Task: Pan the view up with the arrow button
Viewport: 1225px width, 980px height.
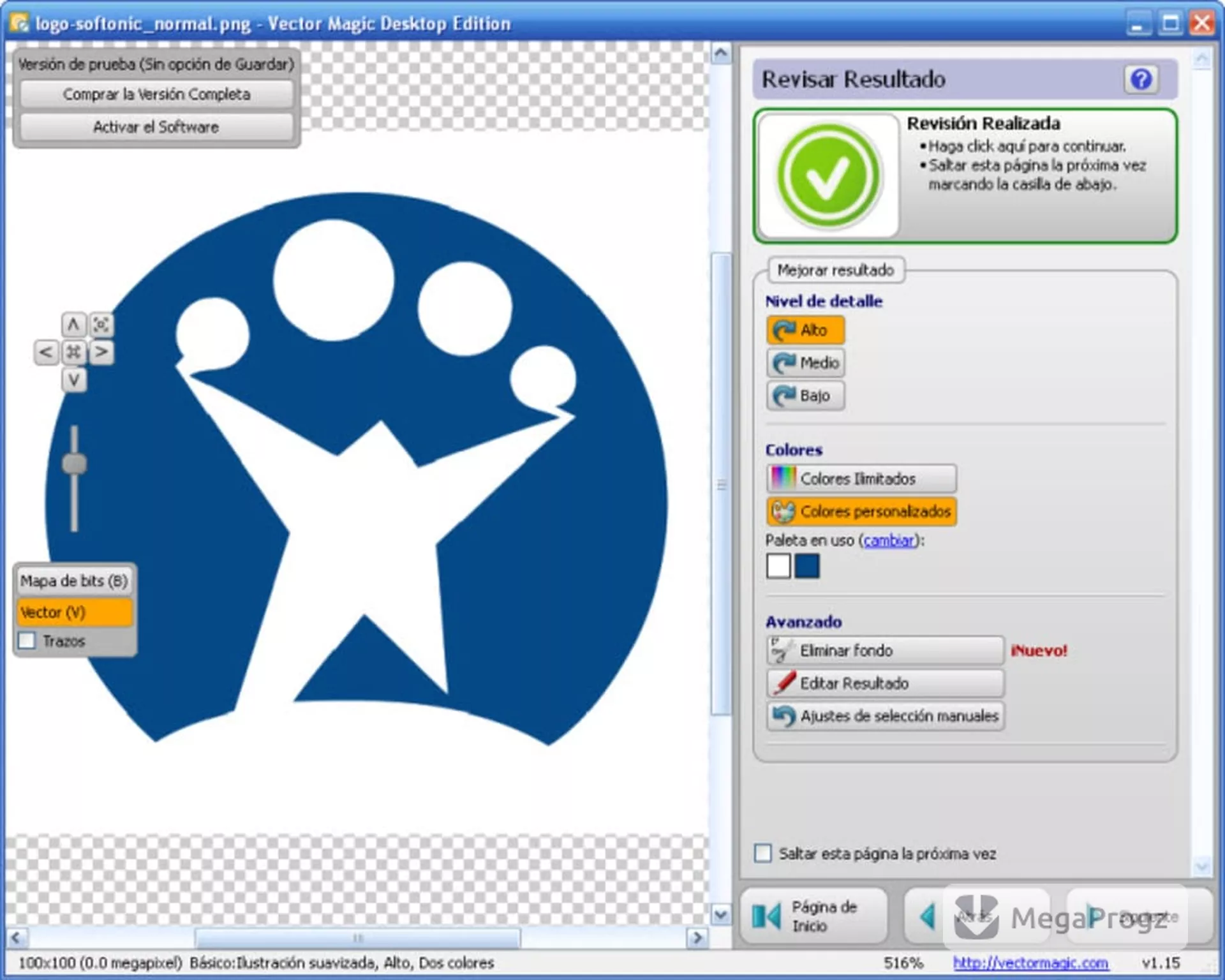Action: pos(73,325)
